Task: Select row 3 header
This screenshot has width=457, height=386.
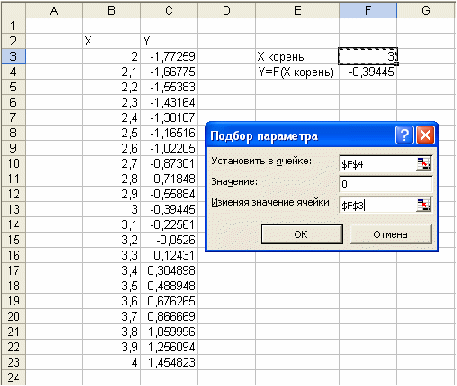Action: point(13,56)
